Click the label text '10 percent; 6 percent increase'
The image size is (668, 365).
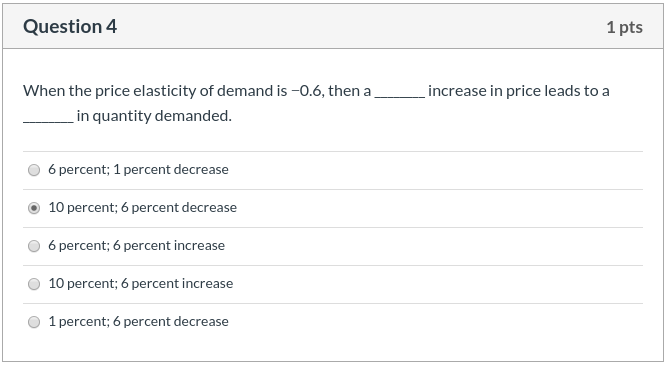click(141, 283)
